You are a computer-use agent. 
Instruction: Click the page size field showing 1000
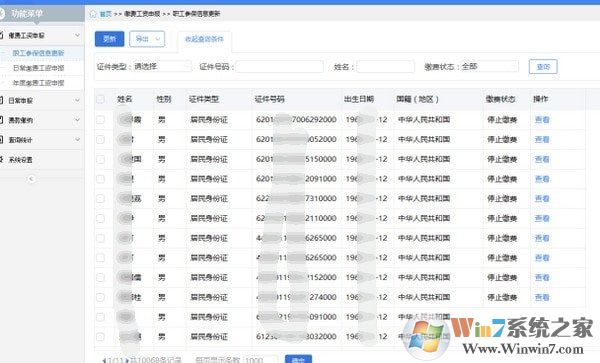click(x=260, y=360)
